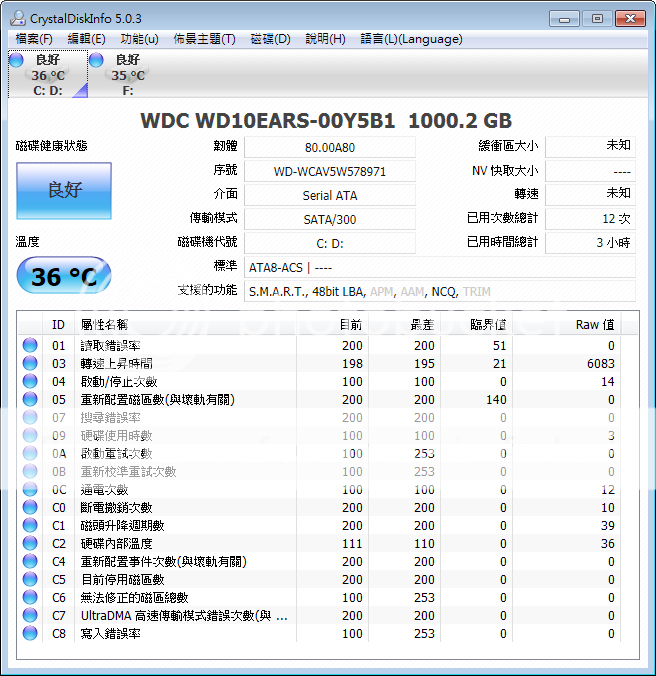Open the 佈景主題(T) menu

pyautogui.click(x=204, y=39)
